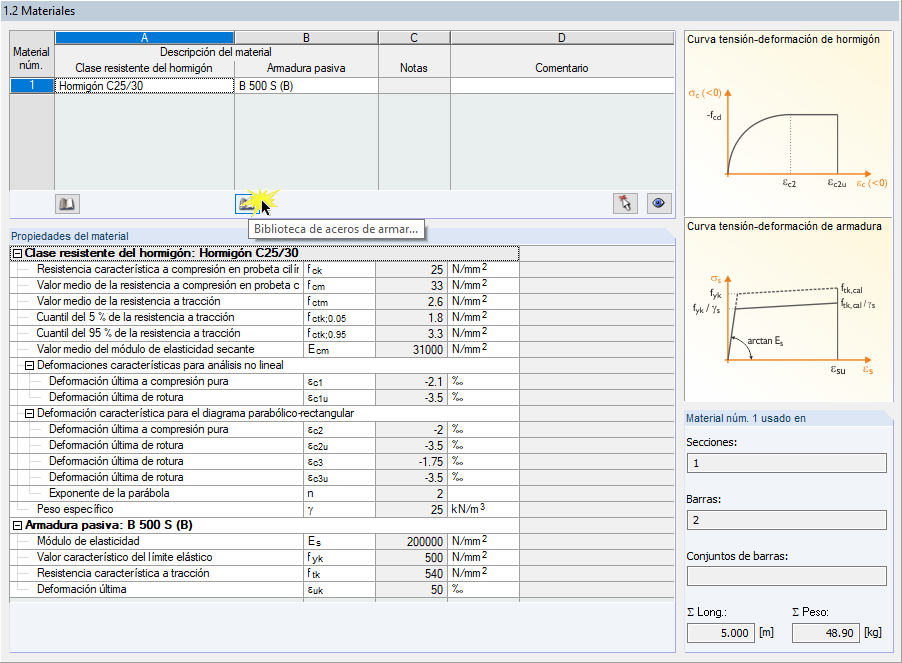Click Cuantil del 5 % row label
The image size is (902, 663).
click(x=136, y=317)
